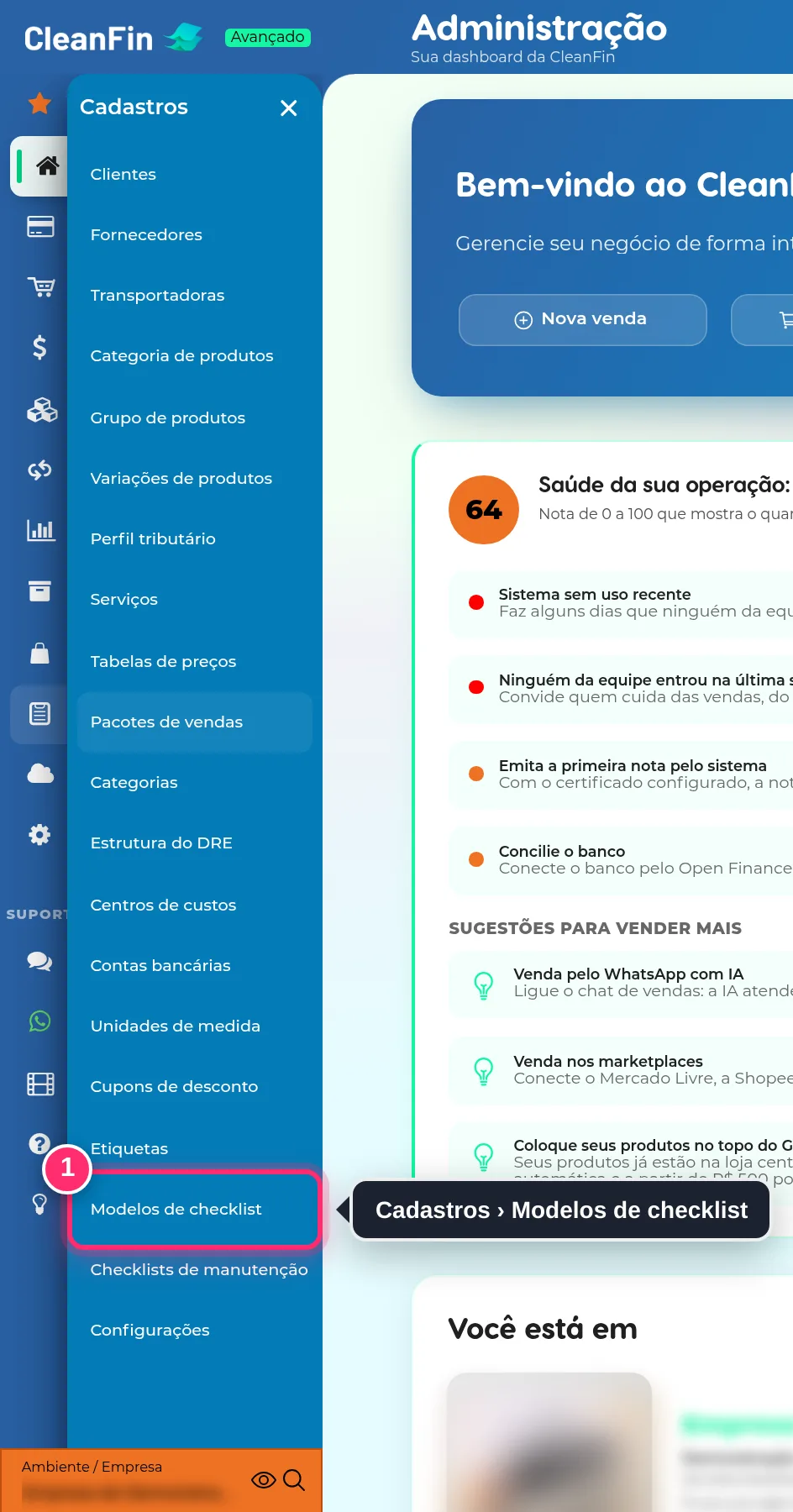Open Coloque seus produtos no topo suggestion
The image size is (793, 1512).
[621, 1152]
